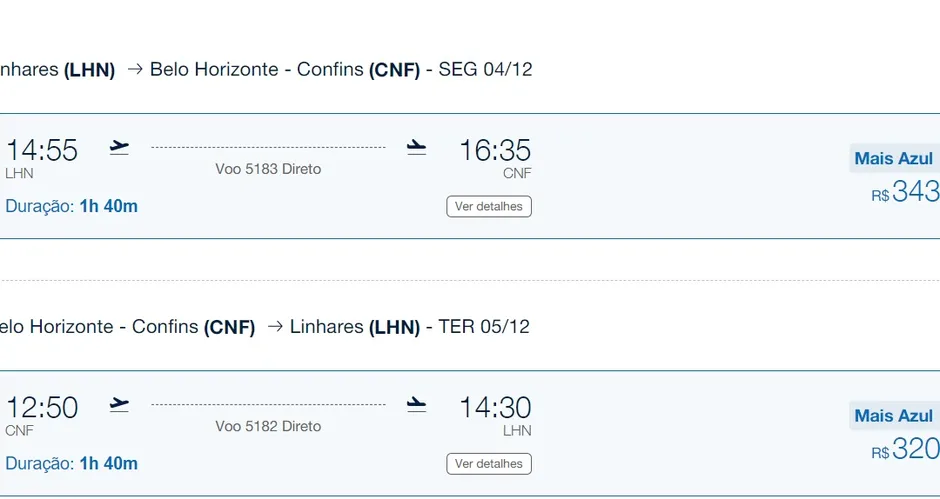Image resolution: width=940 pixels, height=499 pixels.
Task: Click Voo 5183 Direto text
Action: click(268, 169)
